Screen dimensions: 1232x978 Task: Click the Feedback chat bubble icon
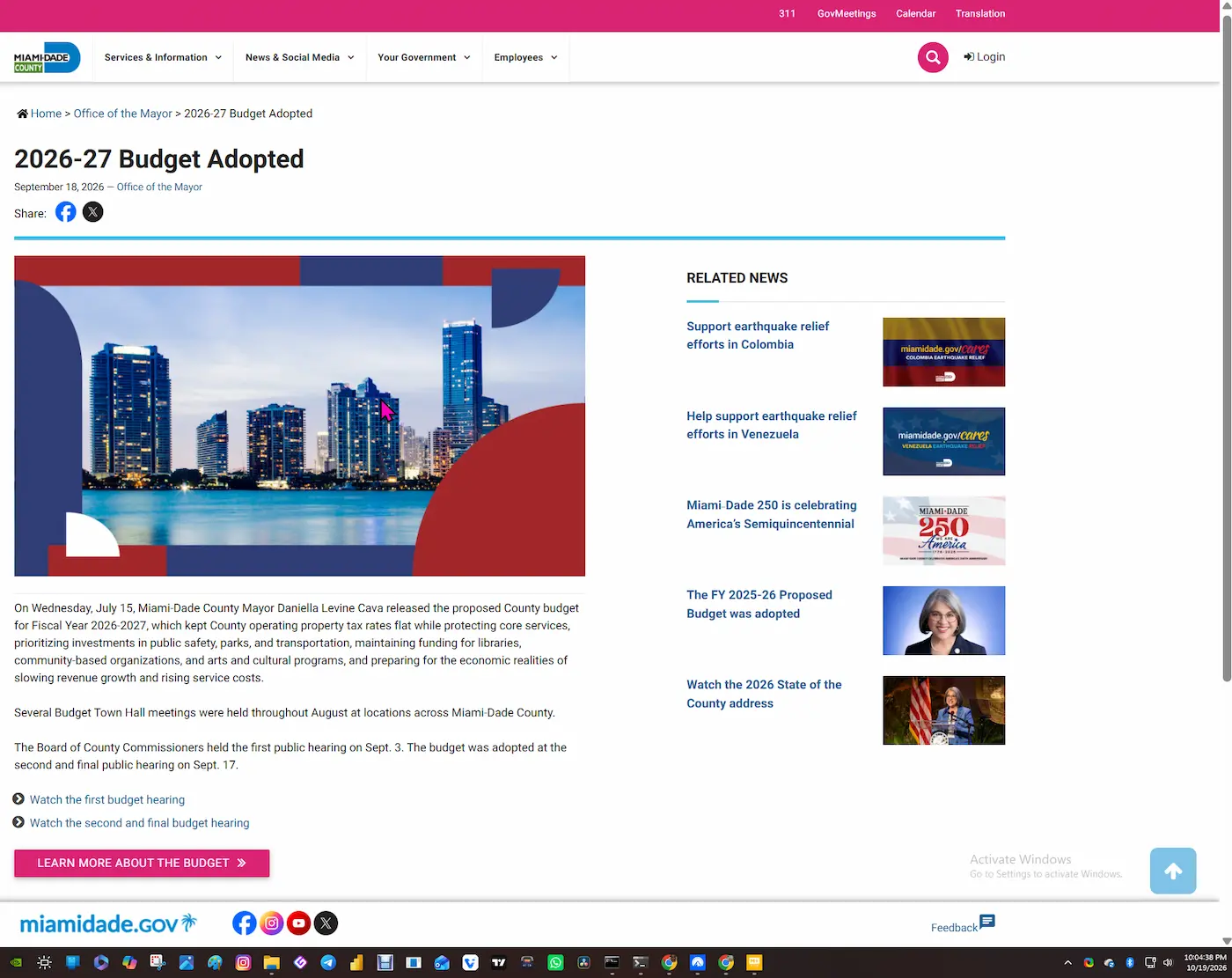[987, 921]
